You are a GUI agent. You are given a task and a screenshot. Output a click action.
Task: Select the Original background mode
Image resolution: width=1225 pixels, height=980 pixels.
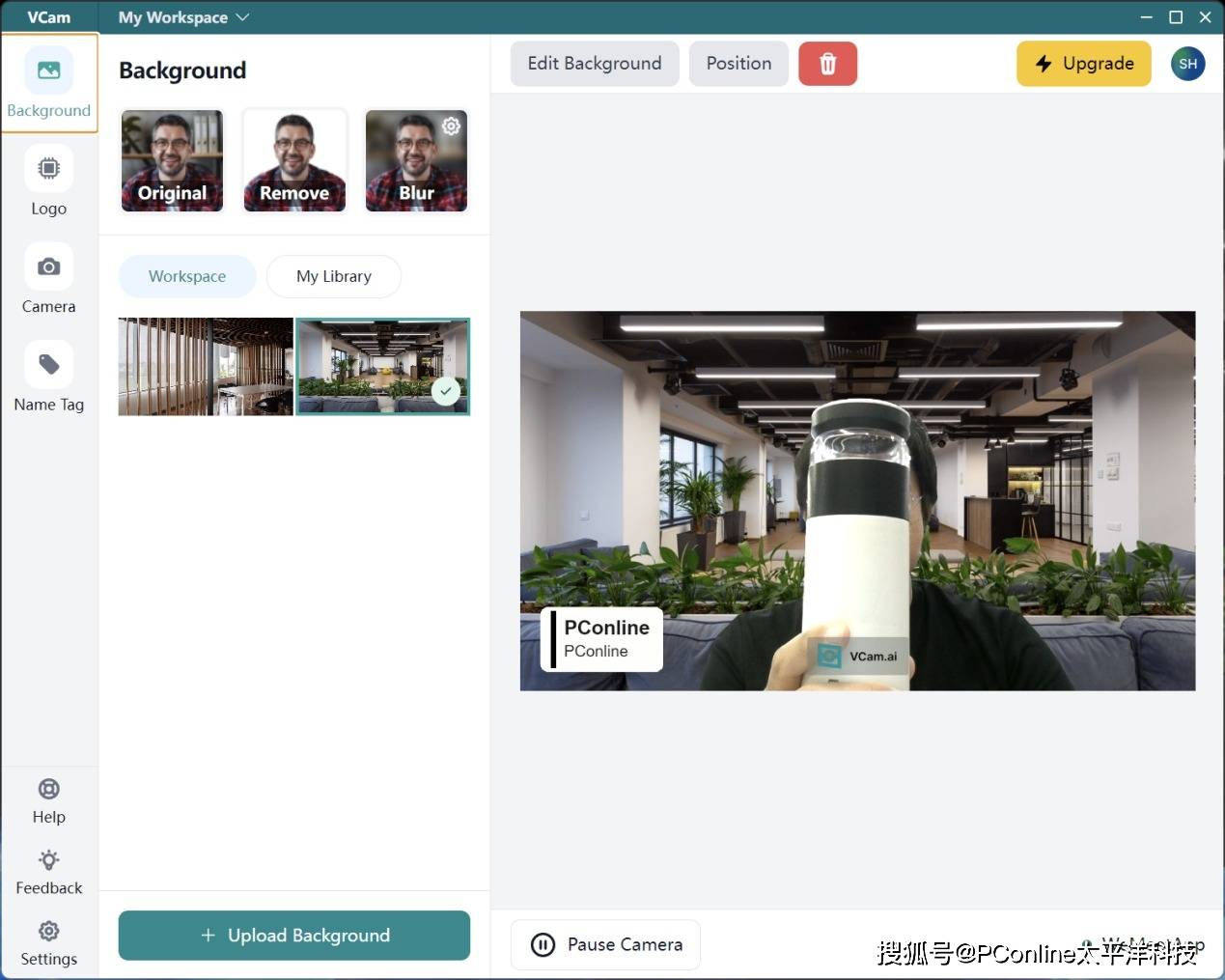click(172, 160)
